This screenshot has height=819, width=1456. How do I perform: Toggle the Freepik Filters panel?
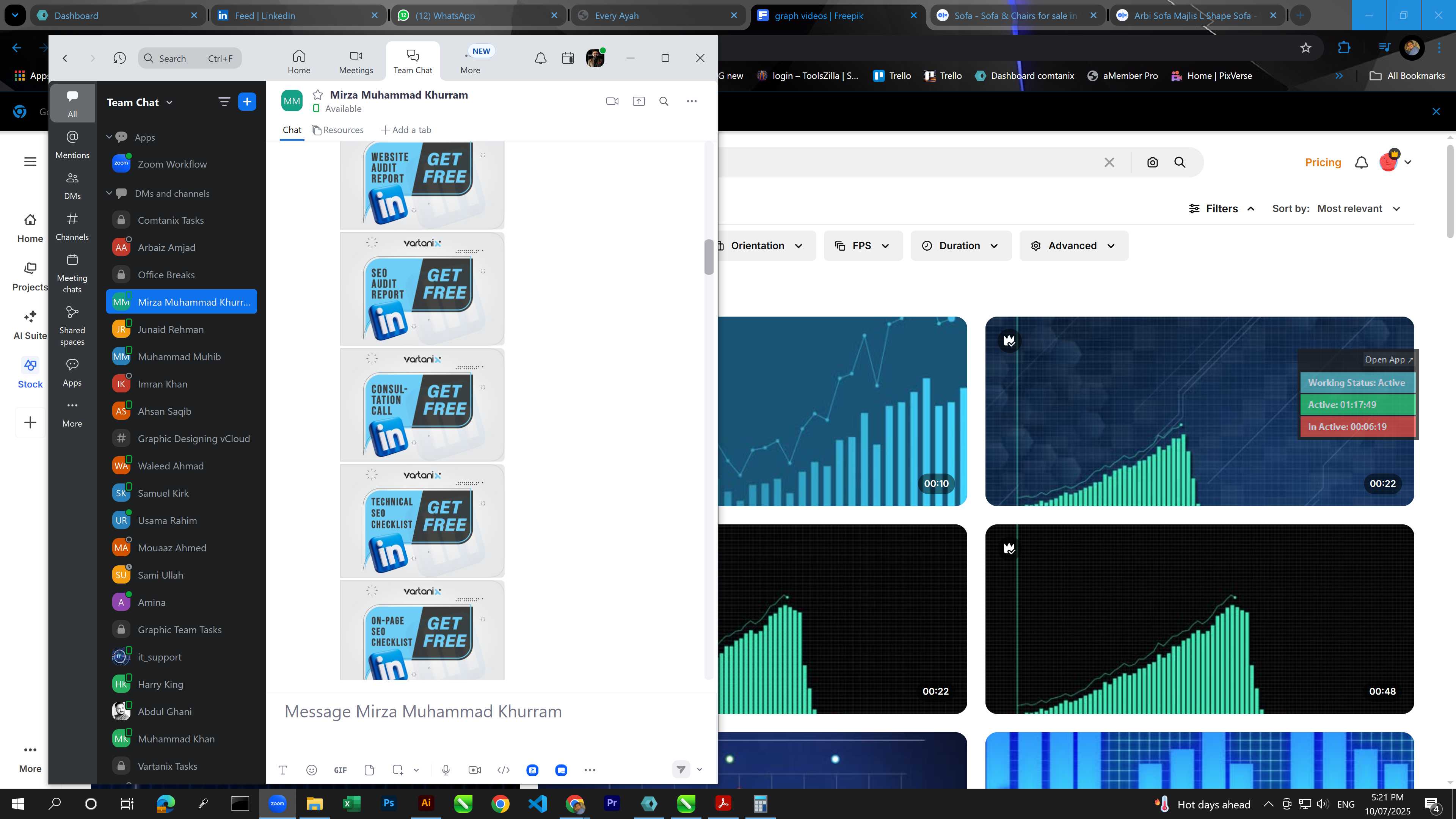[1222, 209]
